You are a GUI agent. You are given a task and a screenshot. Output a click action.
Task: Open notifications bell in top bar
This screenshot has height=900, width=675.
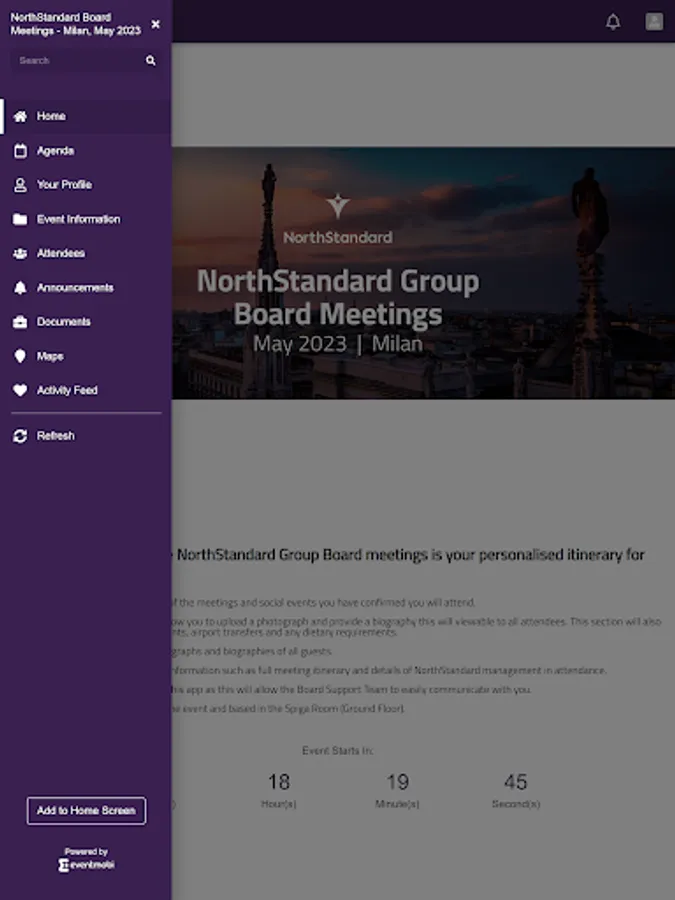coord(613,22)
